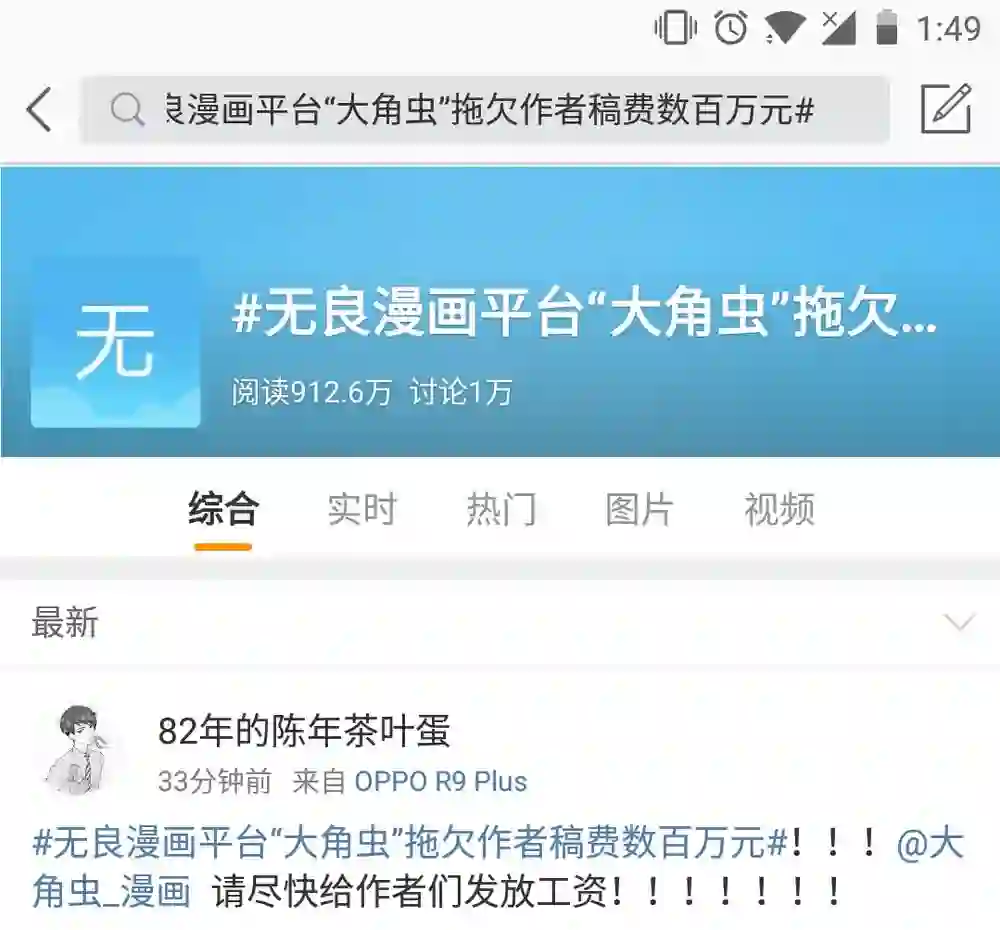Tap the vibrate mode status icon
The width and height of the screenshot is (1000, 930).
pos(675,28)
